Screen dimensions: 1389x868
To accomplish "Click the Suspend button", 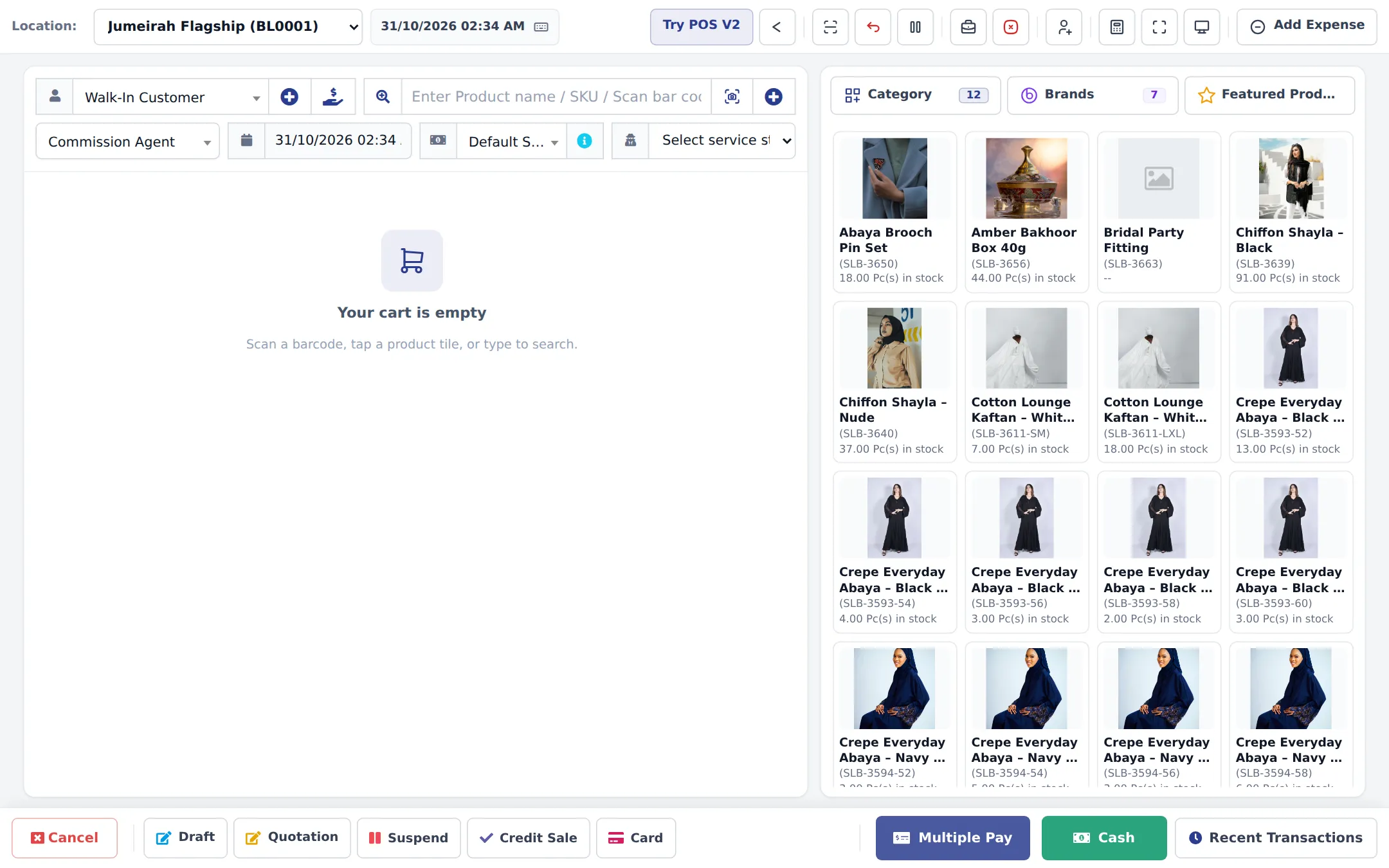I will (x=409, y=838).
